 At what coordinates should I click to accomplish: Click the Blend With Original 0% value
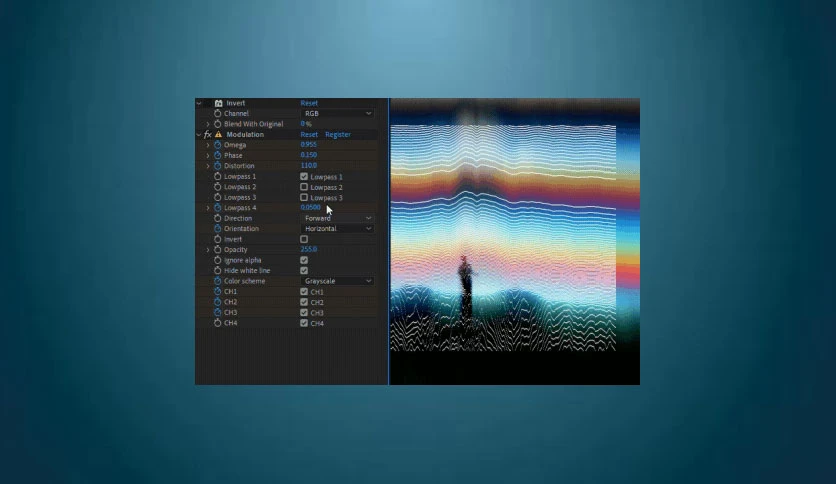tap(306, 124)
